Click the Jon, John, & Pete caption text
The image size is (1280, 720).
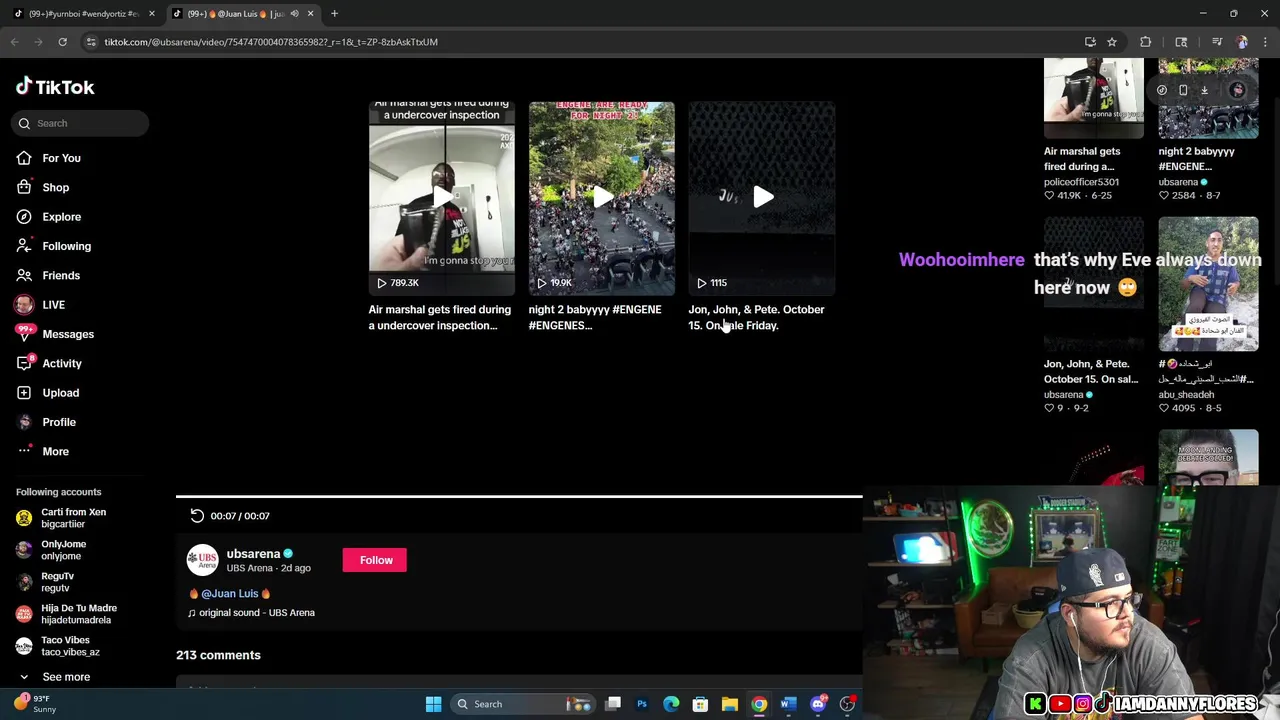coord(756,317)
